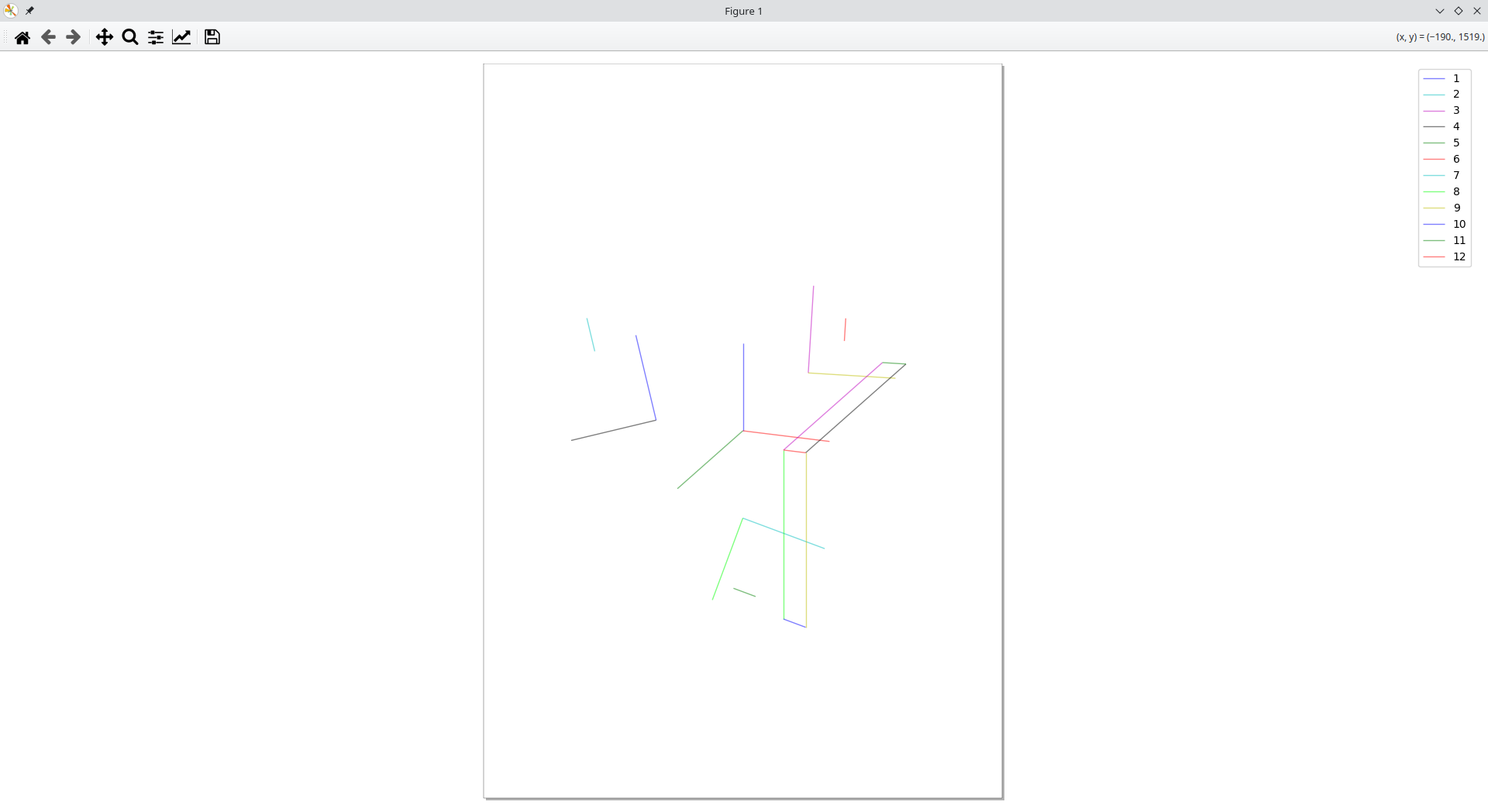Maximize the Figure 1 window
The height and width of the screenshot is (812, 1488).
pos(1459,11)
